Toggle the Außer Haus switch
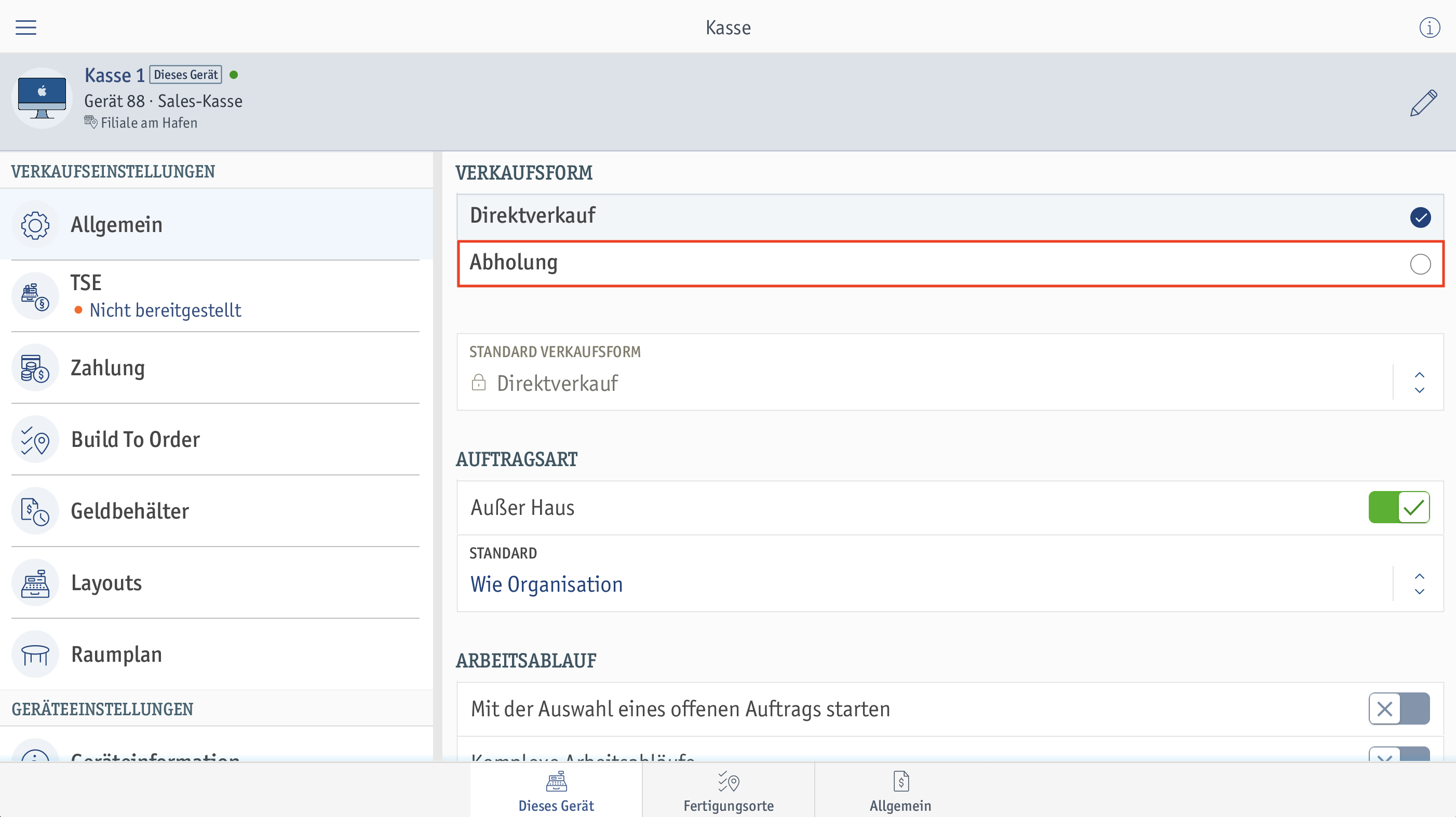Viewport: 1456px width, 817px height. coord(1399,507)
